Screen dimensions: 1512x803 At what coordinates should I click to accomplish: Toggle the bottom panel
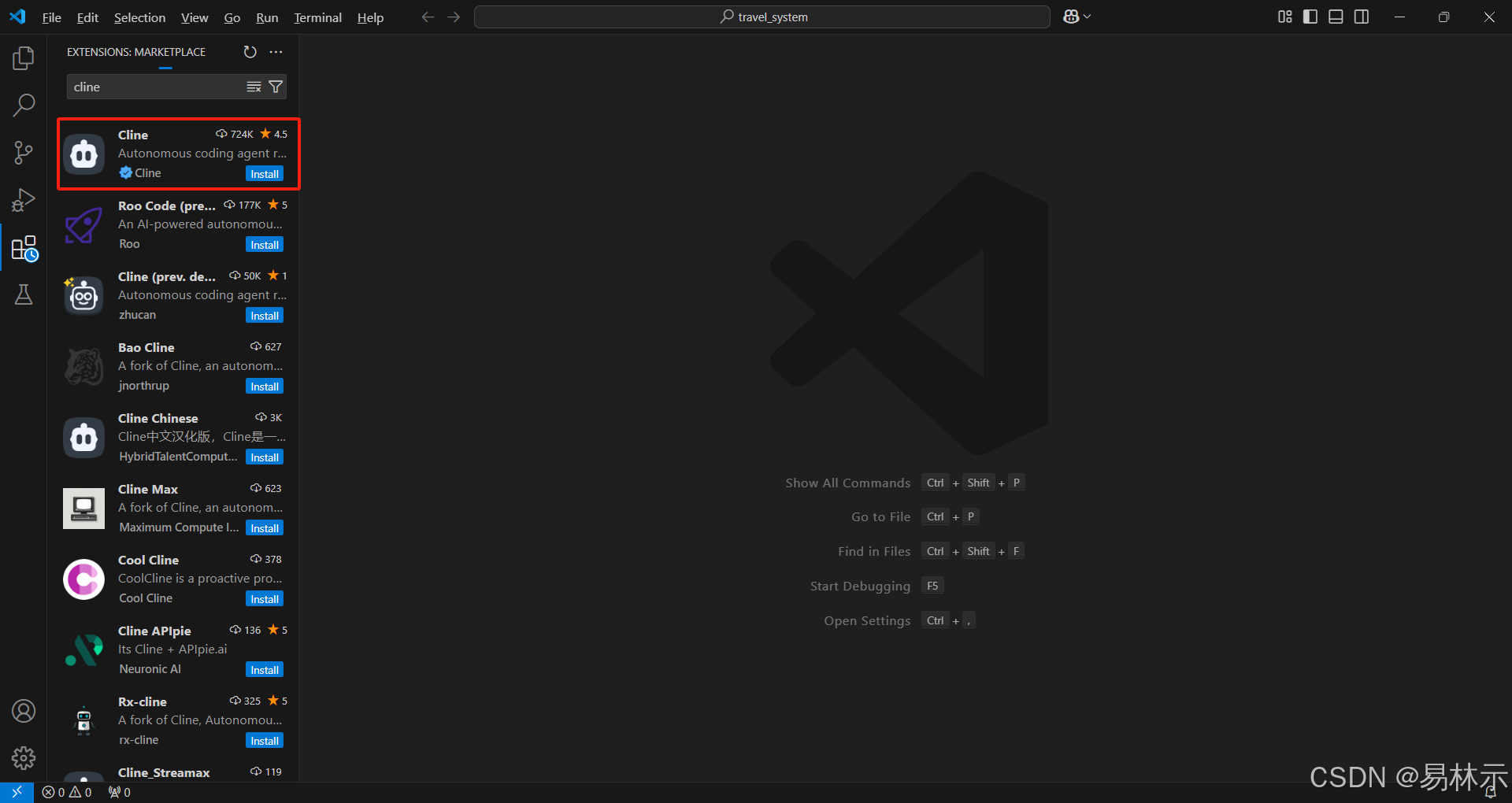(1336, 17)
